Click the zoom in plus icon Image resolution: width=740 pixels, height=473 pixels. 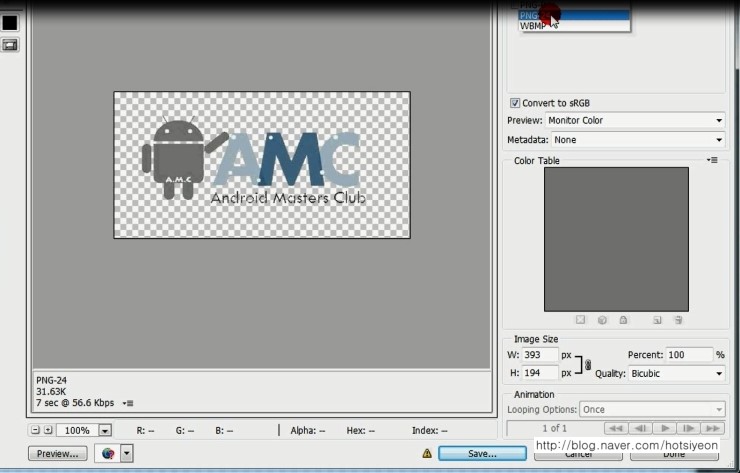pos(48,430)
